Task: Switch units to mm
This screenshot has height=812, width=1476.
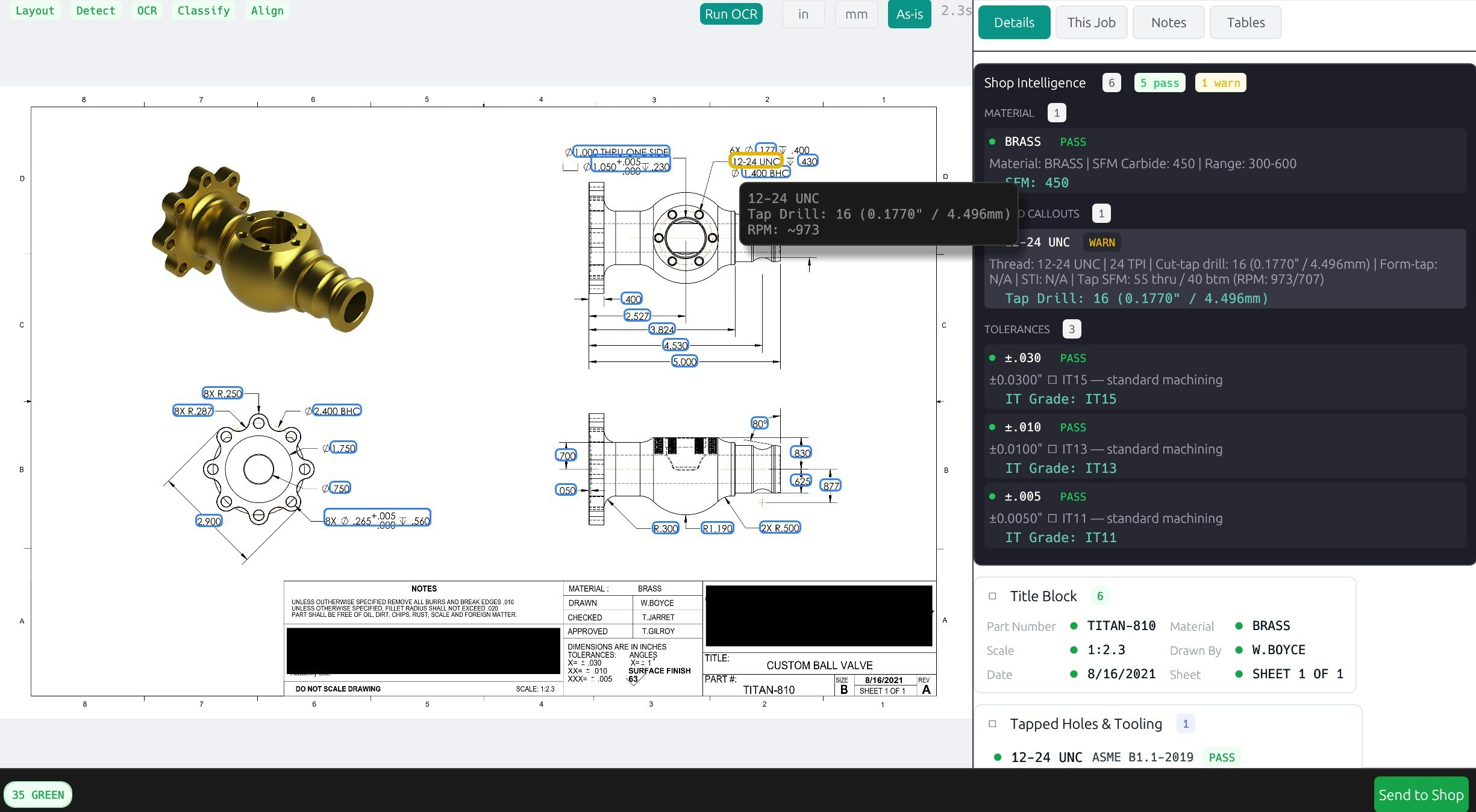Action: 856,14
